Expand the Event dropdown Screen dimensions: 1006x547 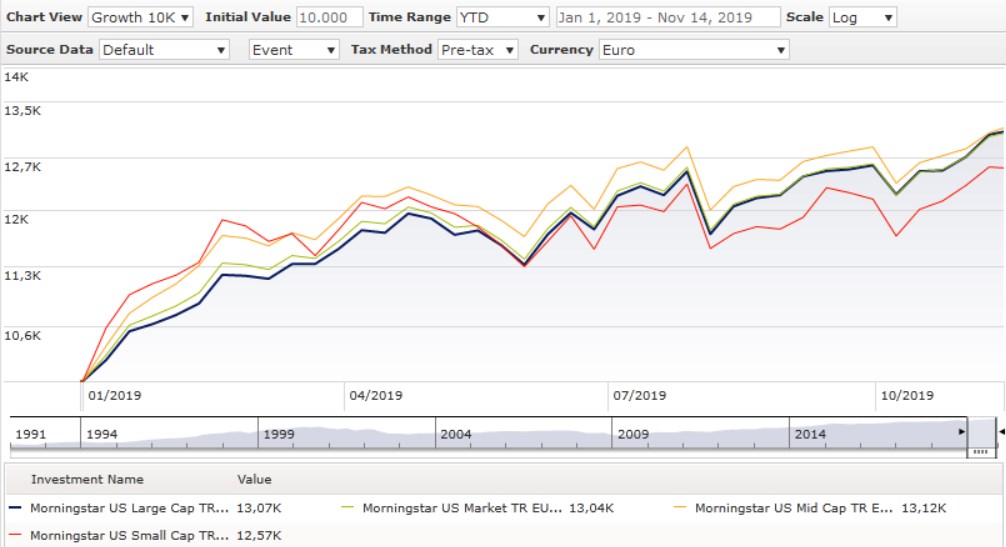294,50
